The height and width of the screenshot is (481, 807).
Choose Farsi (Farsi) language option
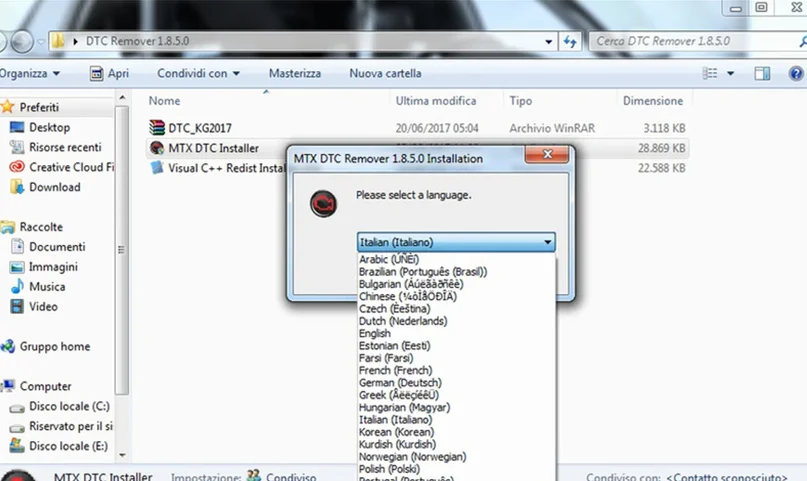[x=456, y=358]
